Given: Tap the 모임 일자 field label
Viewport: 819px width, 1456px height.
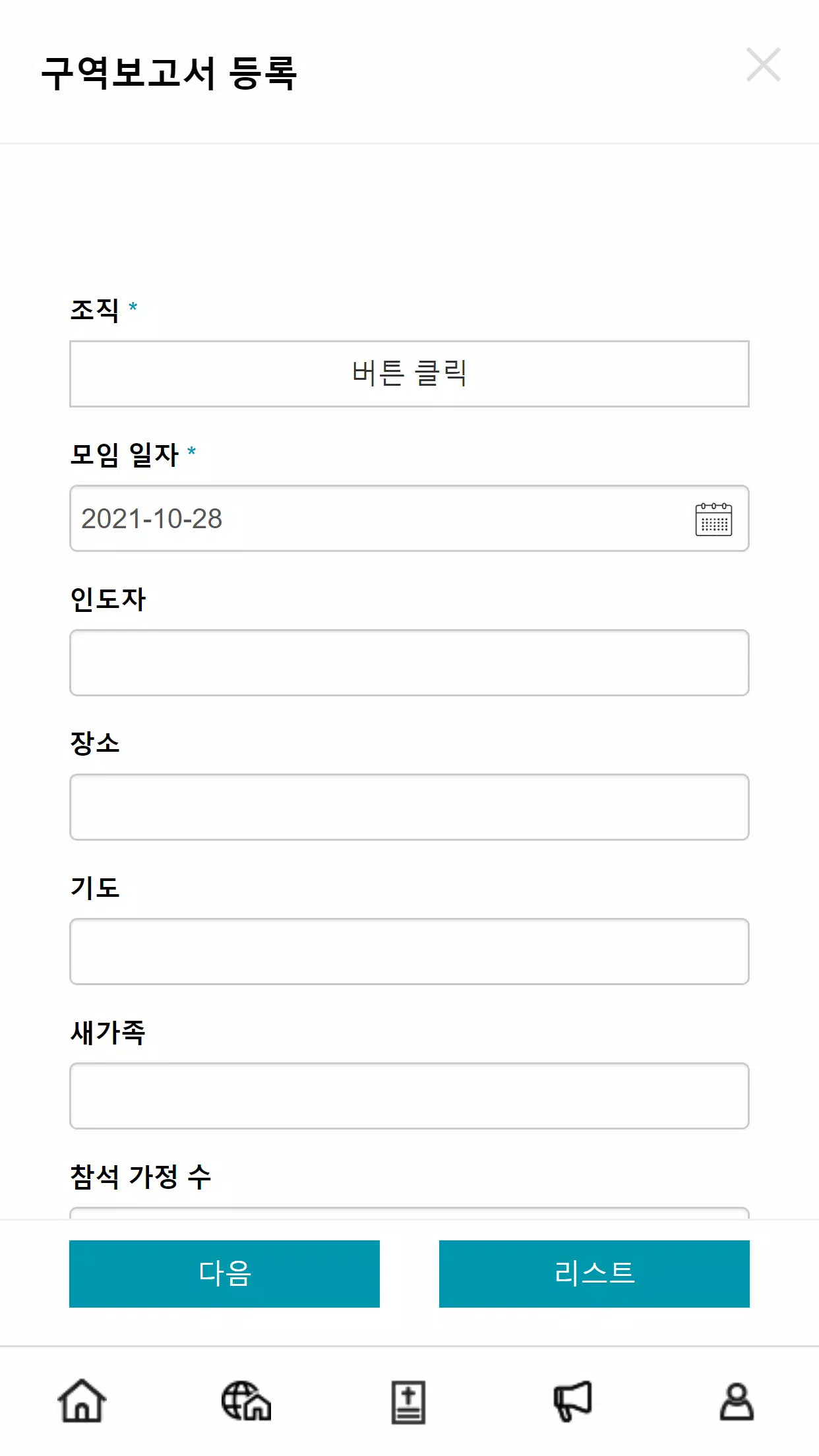Looking at the screenshot, I should (x=125, y=454).
